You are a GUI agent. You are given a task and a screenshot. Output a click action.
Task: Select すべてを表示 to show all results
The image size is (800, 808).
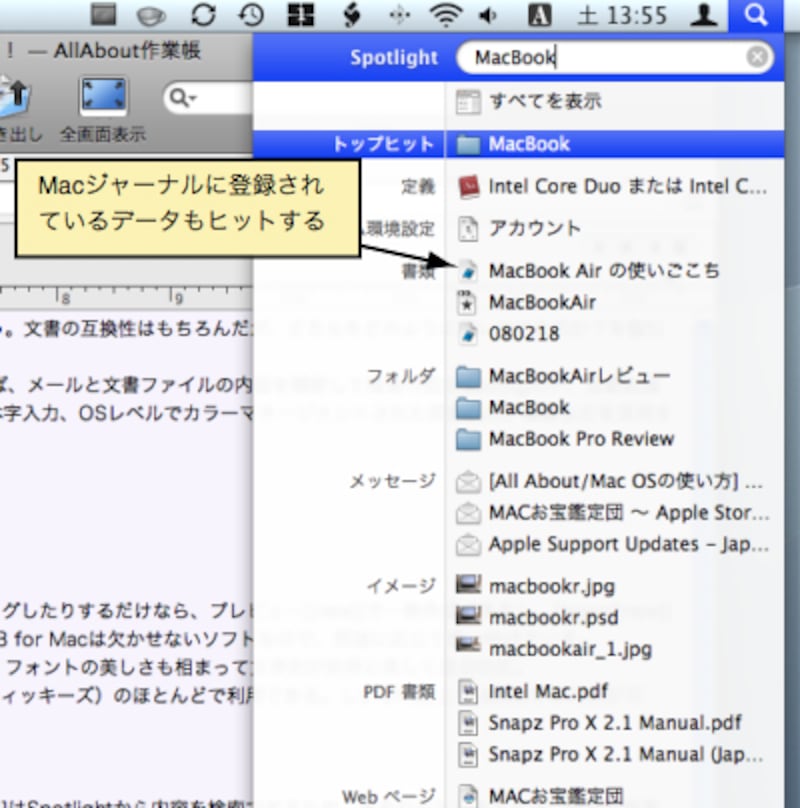click(x=544, y=101)
